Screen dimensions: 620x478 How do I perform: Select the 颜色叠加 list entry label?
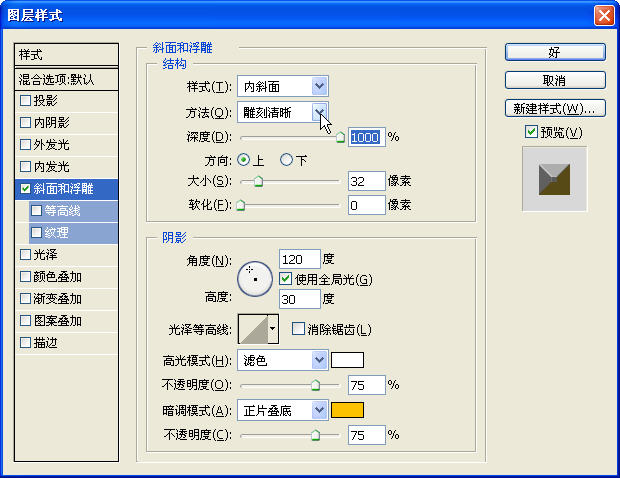pos(57,277)
